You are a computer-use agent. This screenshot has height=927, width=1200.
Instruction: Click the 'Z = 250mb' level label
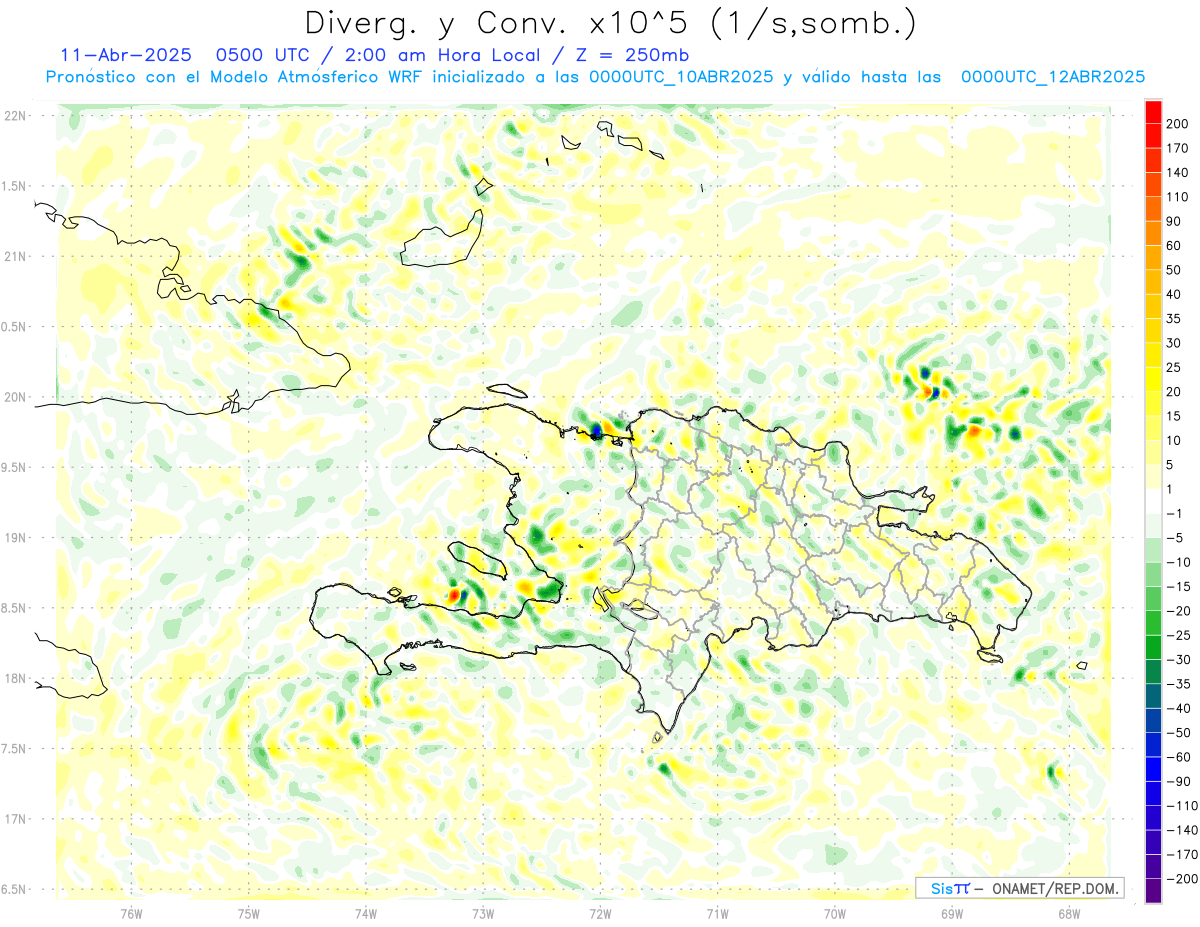point(630,54)
